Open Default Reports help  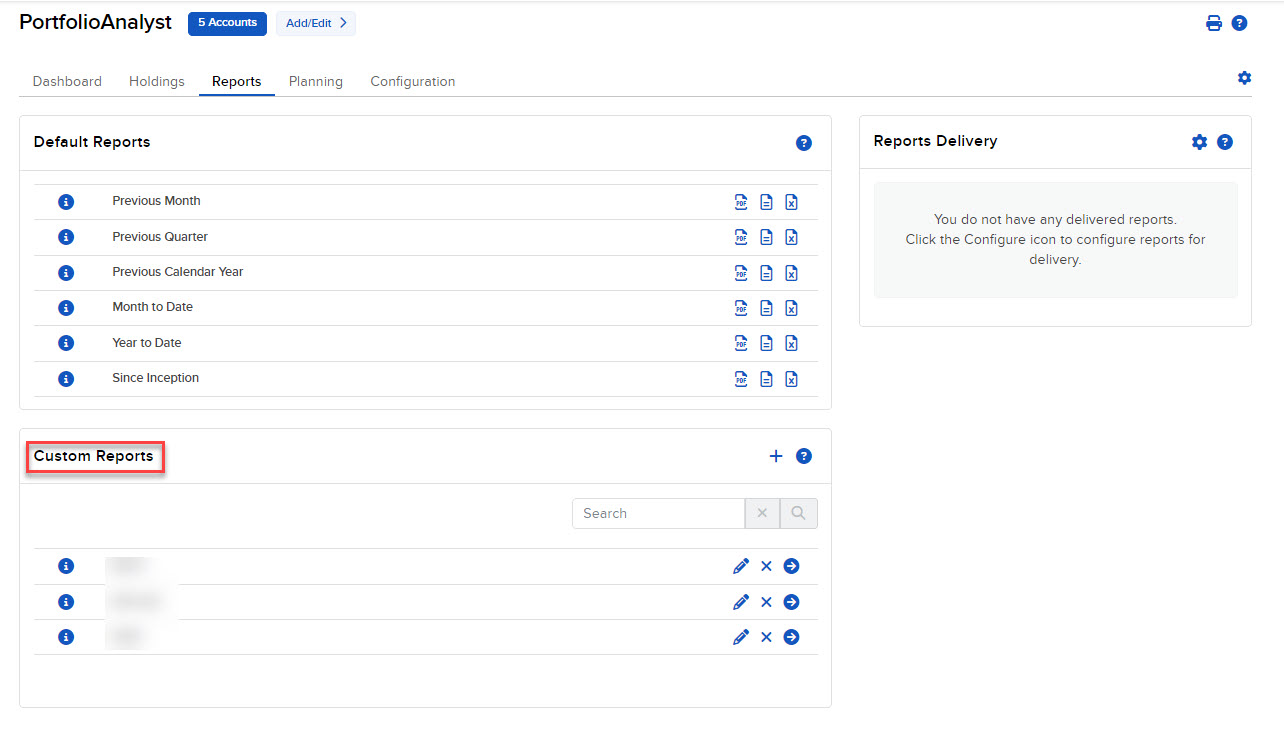click(x=804, y=142)
